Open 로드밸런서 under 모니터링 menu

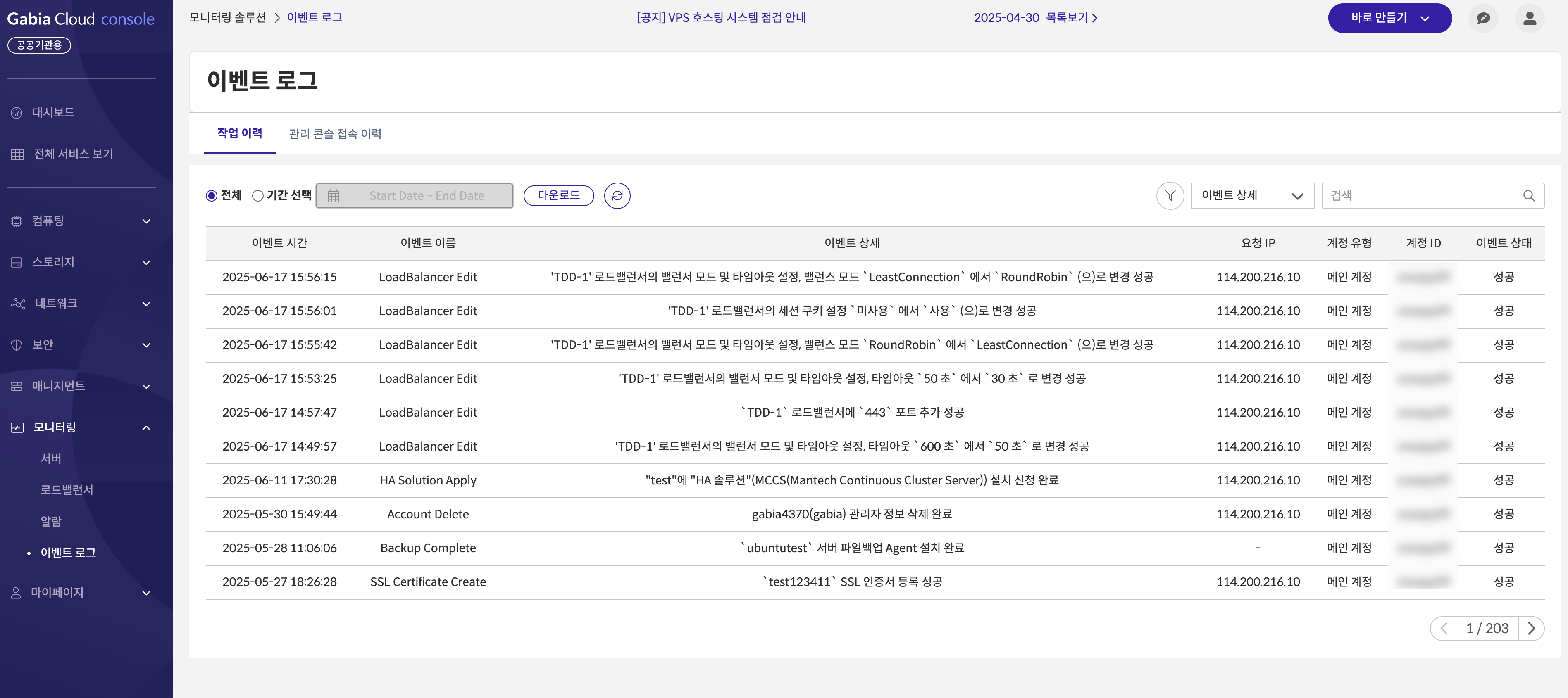[67, 490]
